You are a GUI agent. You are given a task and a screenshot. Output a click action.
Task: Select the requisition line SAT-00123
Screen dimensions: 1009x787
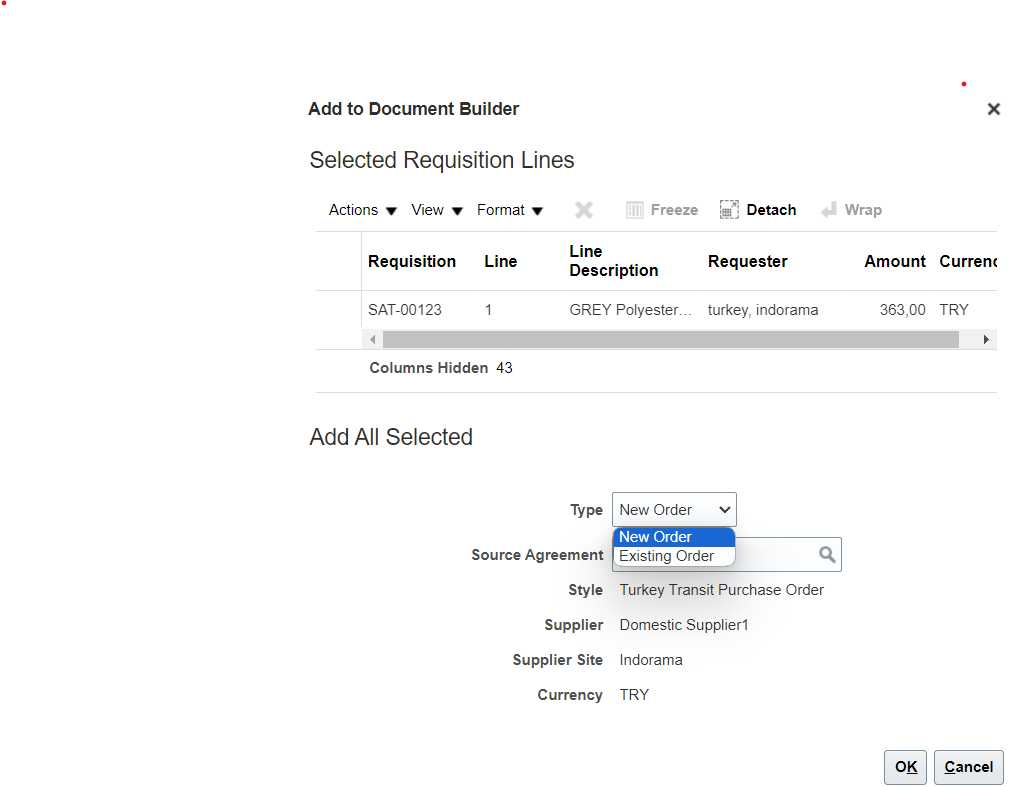tap(405, 310)
